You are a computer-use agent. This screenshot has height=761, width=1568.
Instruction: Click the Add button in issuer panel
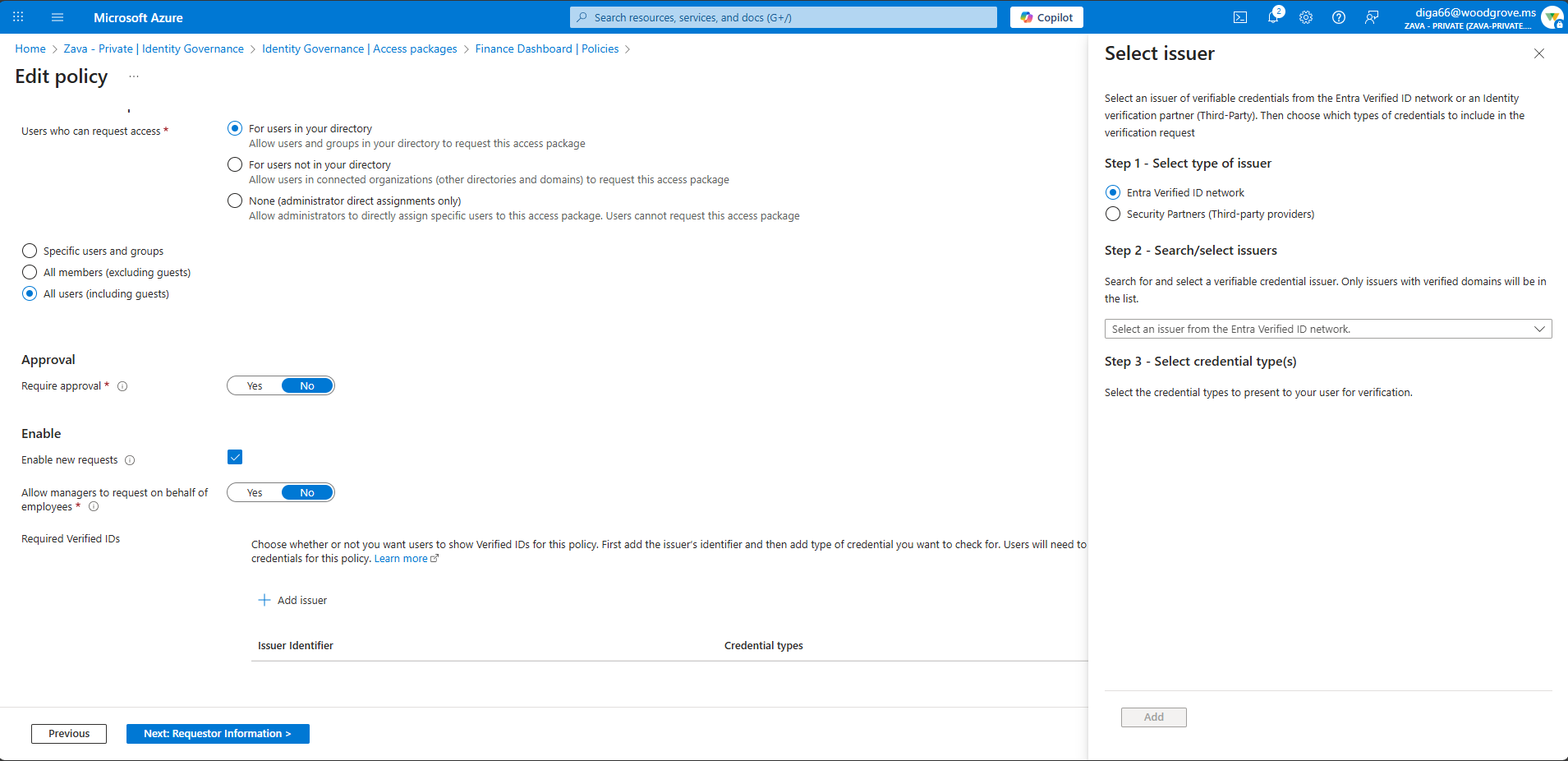[x=1154, y=717]
